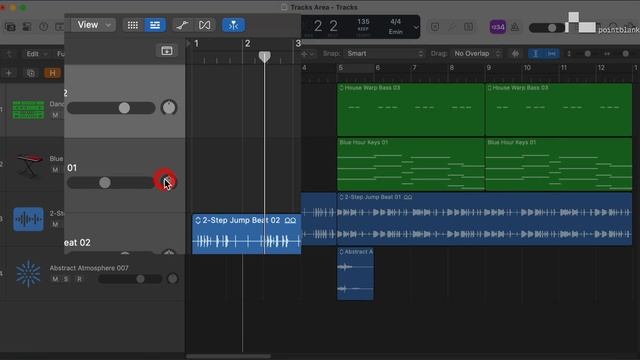Switch to the Live Loops grid view
The height and width of the screenshot is (360, 640).
coord(133,25)
